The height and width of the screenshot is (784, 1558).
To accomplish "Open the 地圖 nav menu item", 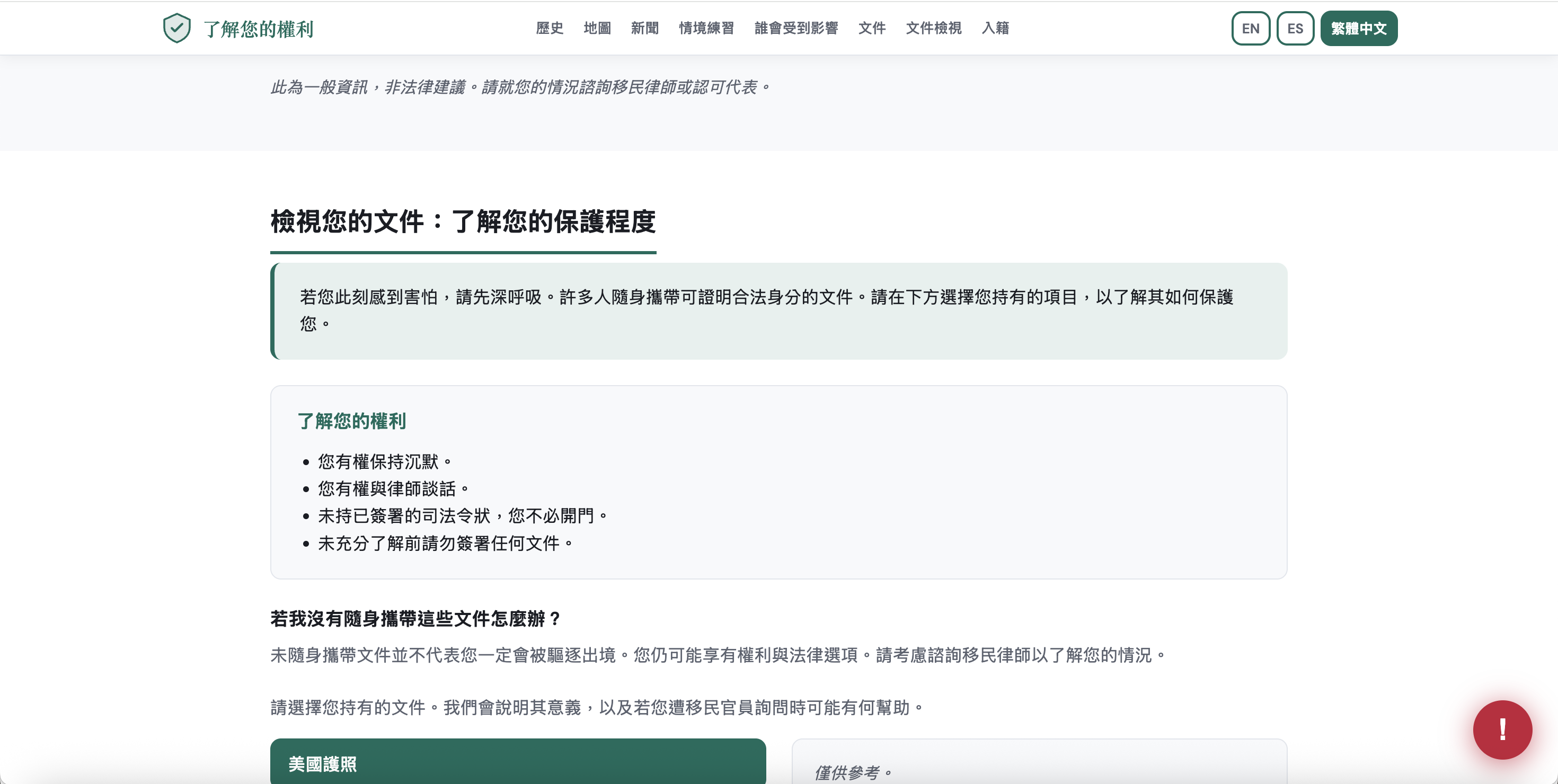I will point(596,29).
